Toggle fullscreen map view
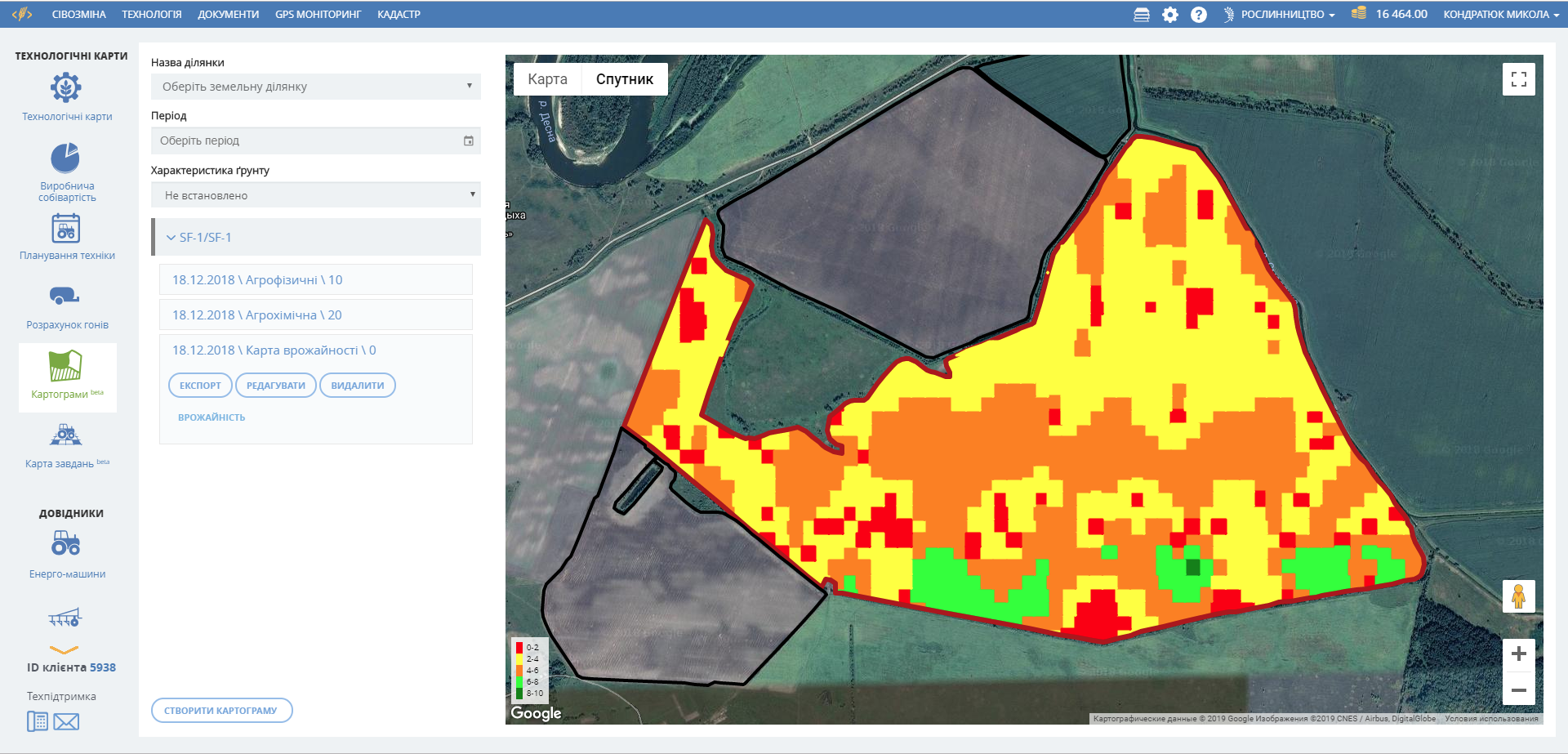Image resolution: width=1568 pixels, height=754 pixels. (x=1518, y=79)
